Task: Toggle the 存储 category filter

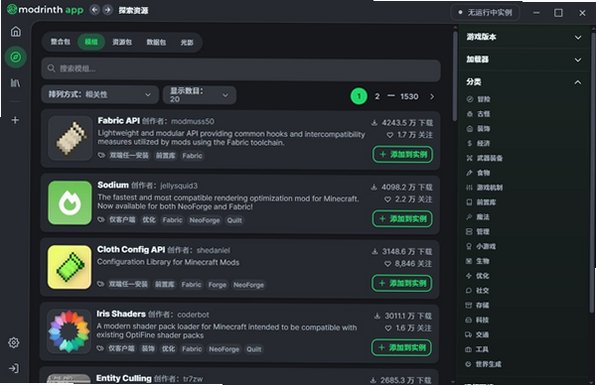Action: point(477,306)
